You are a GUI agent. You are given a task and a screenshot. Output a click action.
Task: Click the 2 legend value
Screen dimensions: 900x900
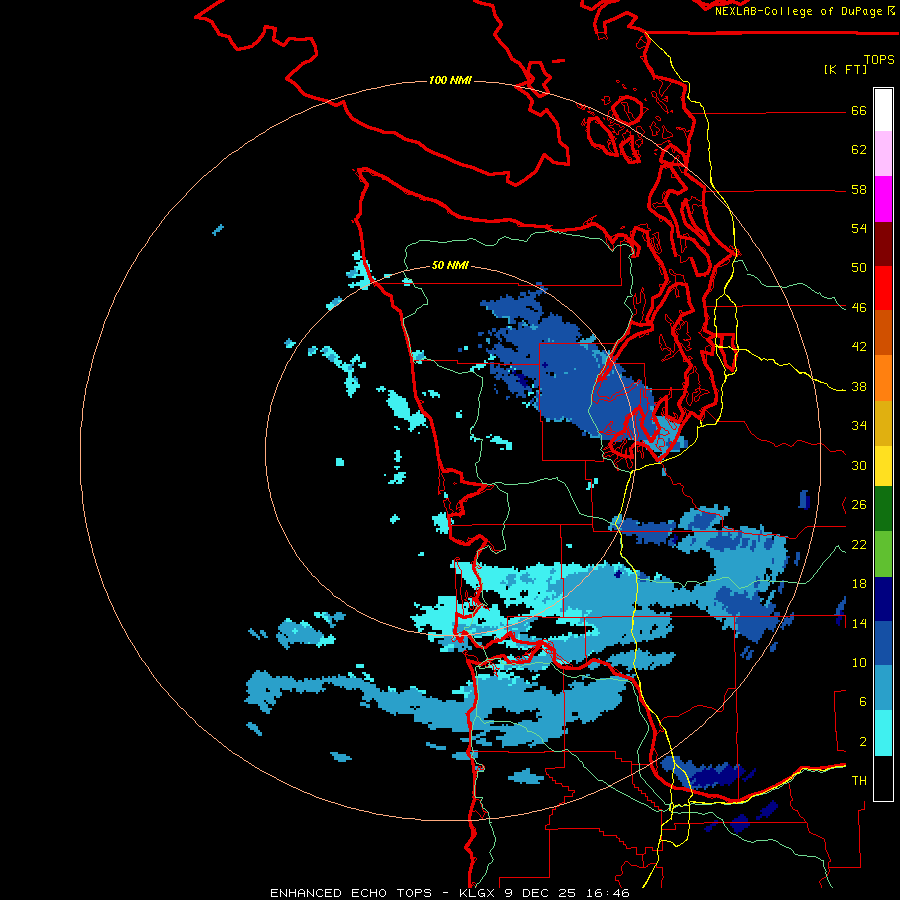(863, 742)
